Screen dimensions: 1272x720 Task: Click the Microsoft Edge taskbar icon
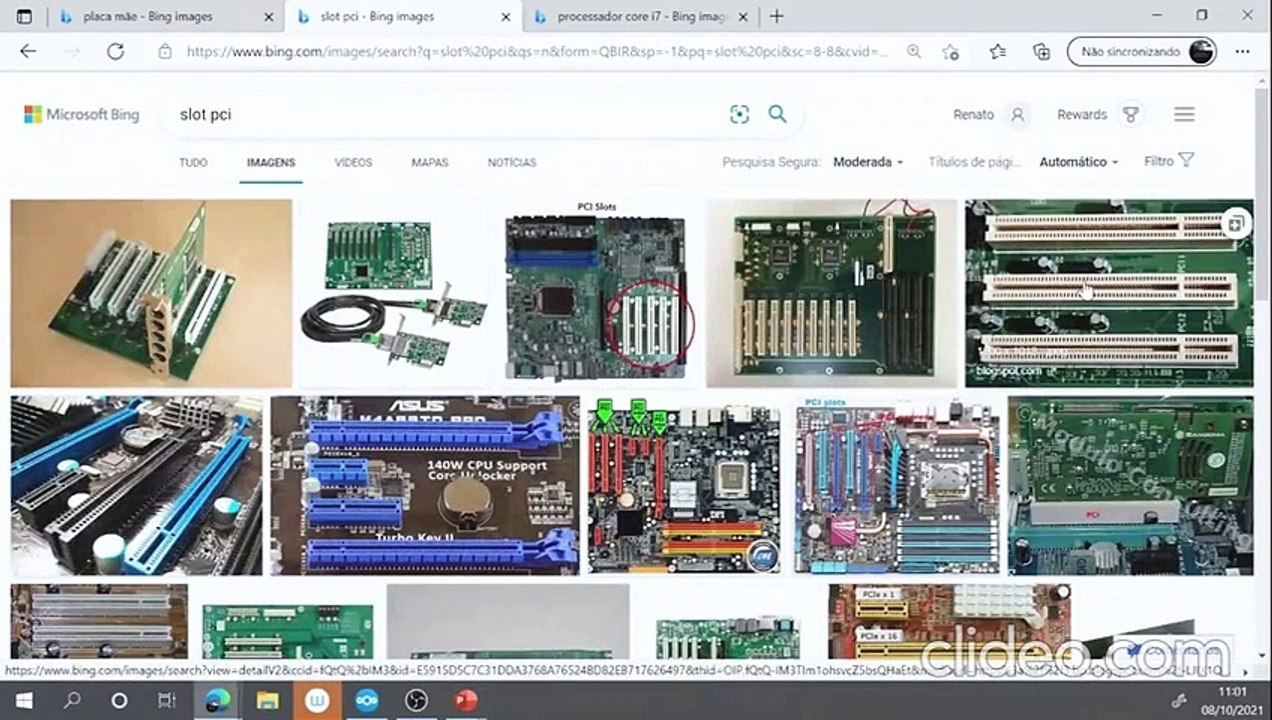pos(217,701)
